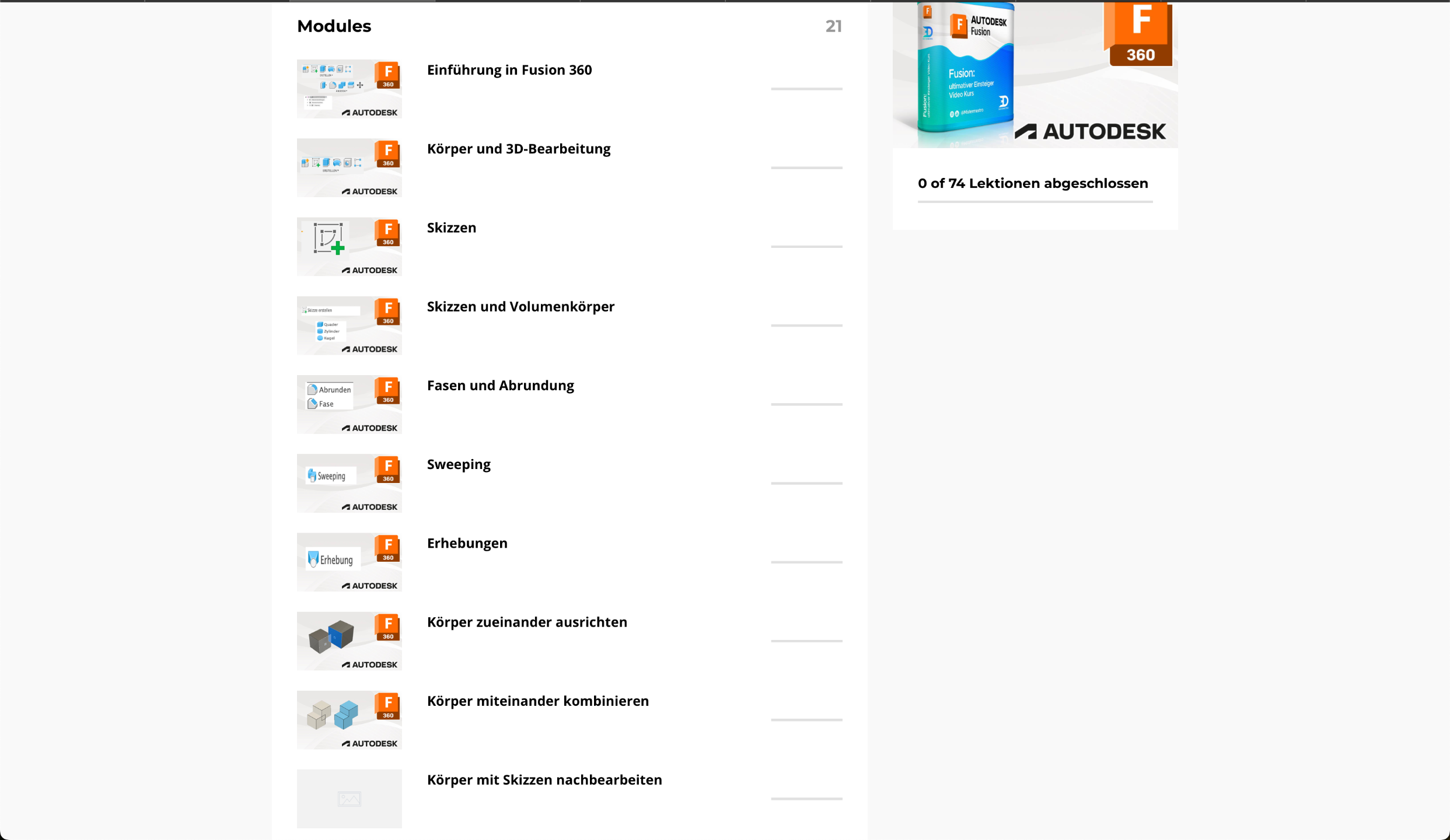Open Skizzen und Volumenkörper title link
The width and height of the screenshot is (1450, 840).
520,306
